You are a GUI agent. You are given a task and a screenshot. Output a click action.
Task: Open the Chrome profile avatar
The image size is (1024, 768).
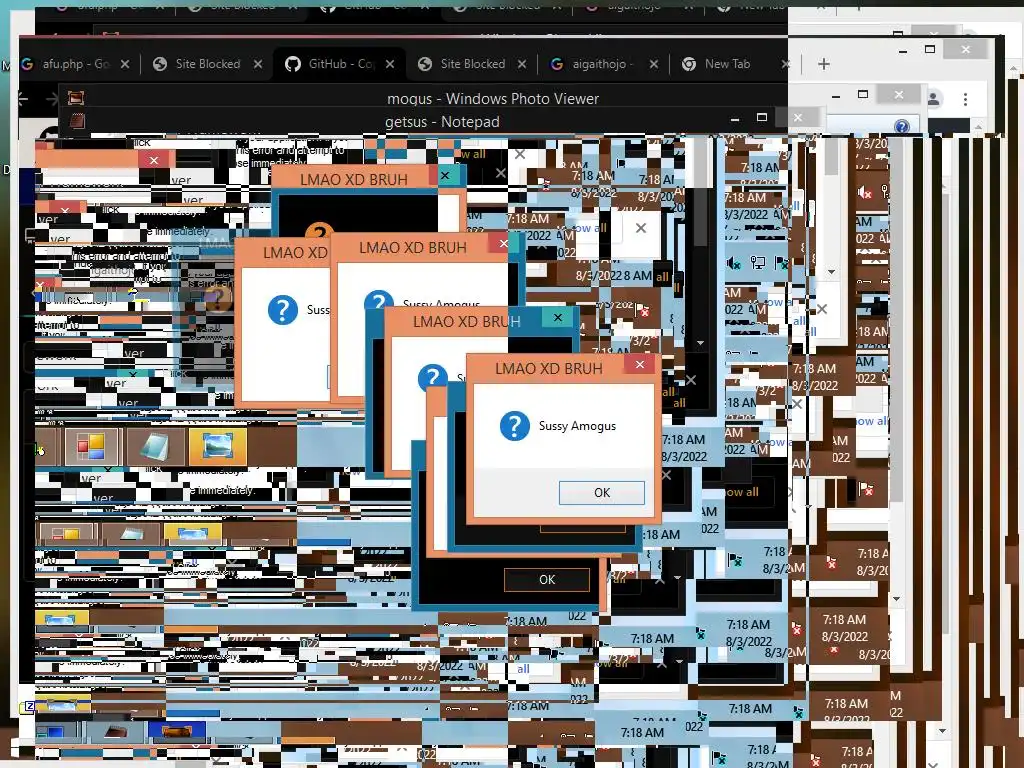point(934,99)
